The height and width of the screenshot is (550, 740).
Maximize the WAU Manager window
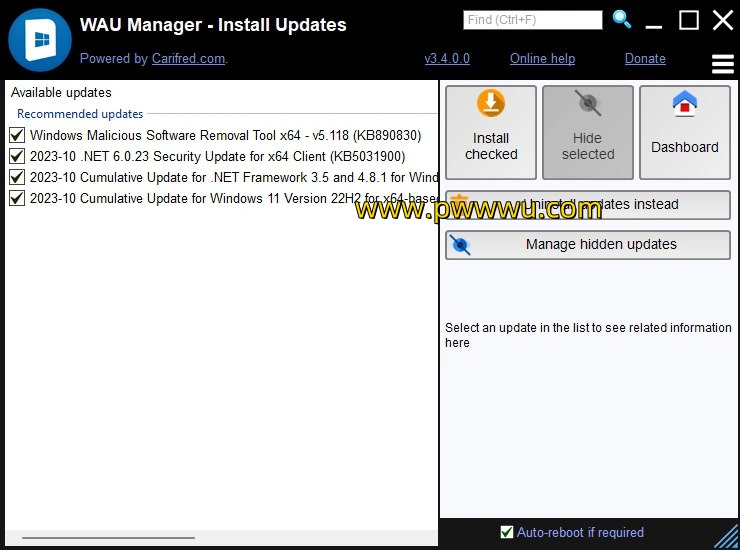[689, 20]
